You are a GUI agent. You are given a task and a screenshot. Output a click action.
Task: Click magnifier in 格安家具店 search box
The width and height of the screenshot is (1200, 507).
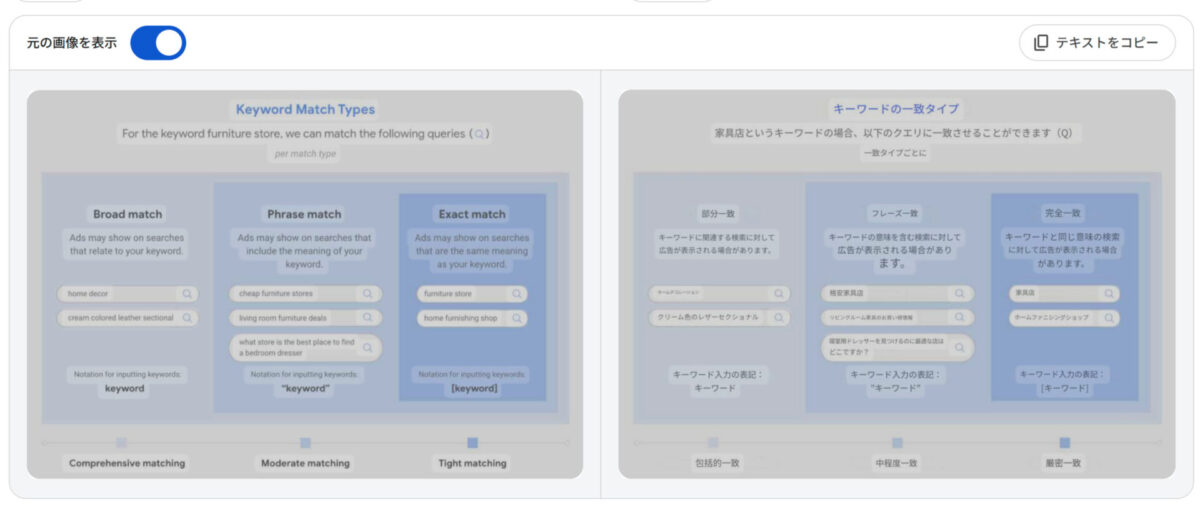[960, 294]
